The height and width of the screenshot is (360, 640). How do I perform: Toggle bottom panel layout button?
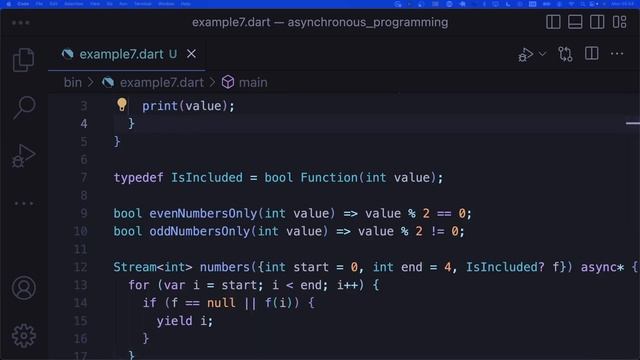tap(575, 22)
